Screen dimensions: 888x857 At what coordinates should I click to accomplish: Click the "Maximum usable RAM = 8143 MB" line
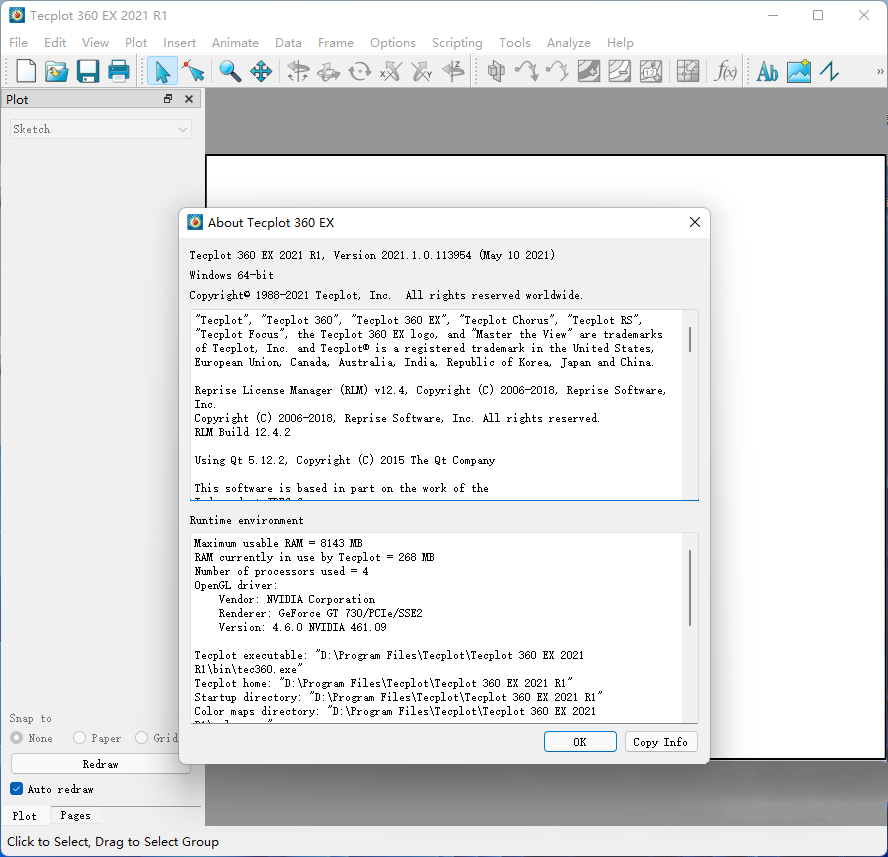click(x=278, y=543)
